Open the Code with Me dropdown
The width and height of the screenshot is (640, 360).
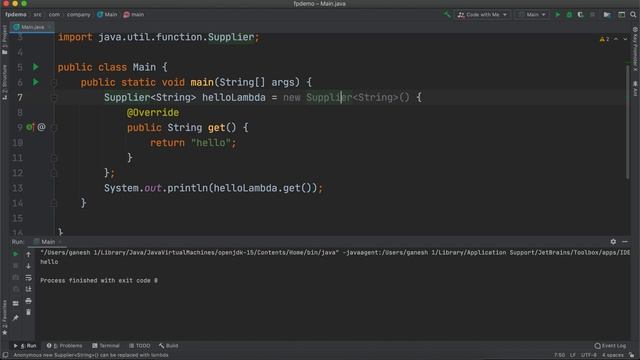[x=482, y=15]
